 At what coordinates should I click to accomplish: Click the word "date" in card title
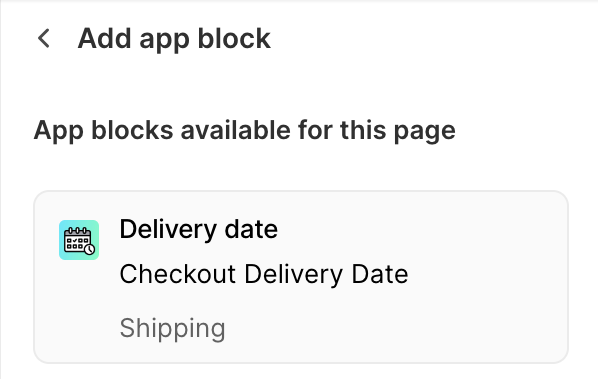[x=251, y=229]
